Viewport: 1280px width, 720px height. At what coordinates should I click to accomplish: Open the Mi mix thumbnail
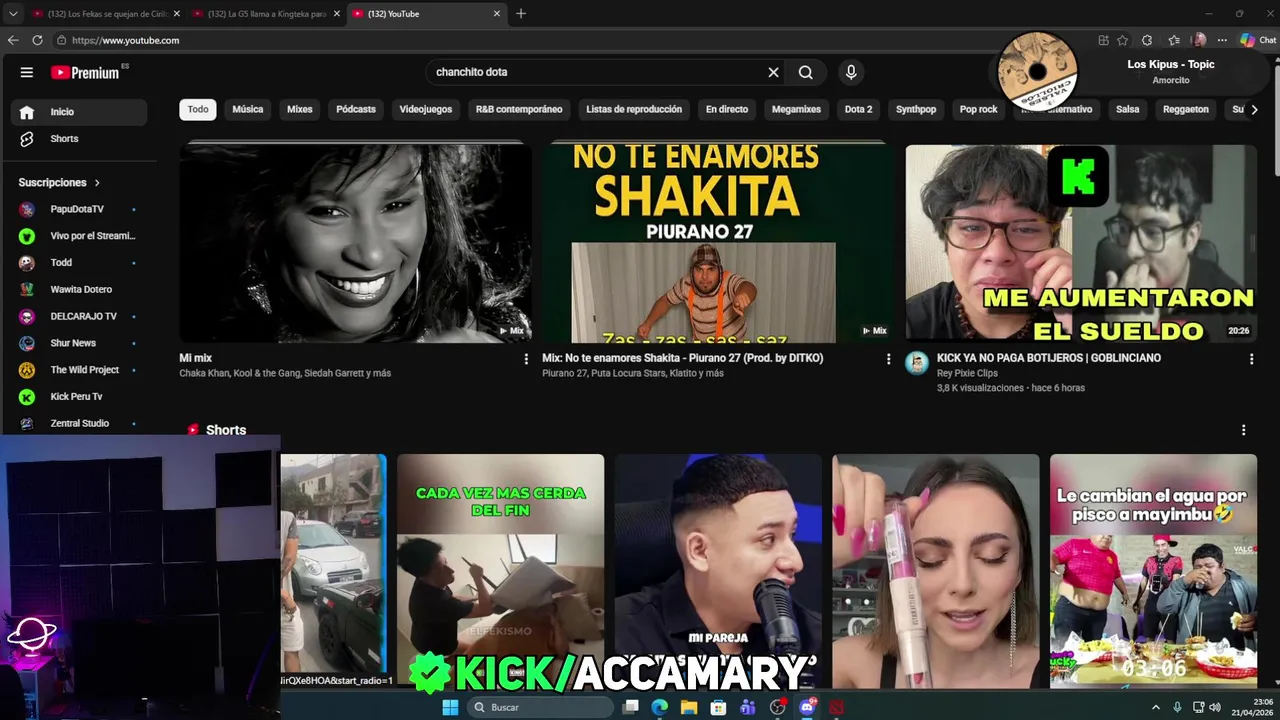[355, 243]
